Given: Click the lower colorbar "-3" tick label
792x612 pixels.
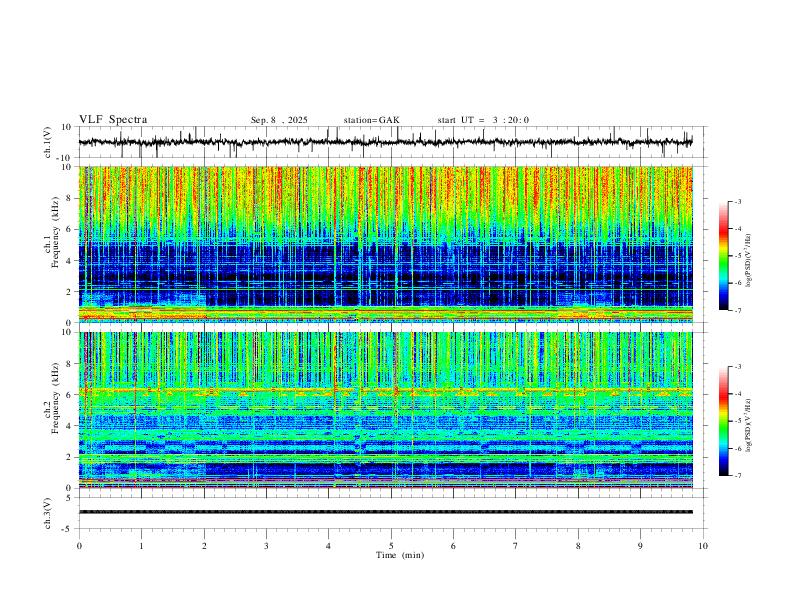Looking at the screenshot, I should 737,367.
